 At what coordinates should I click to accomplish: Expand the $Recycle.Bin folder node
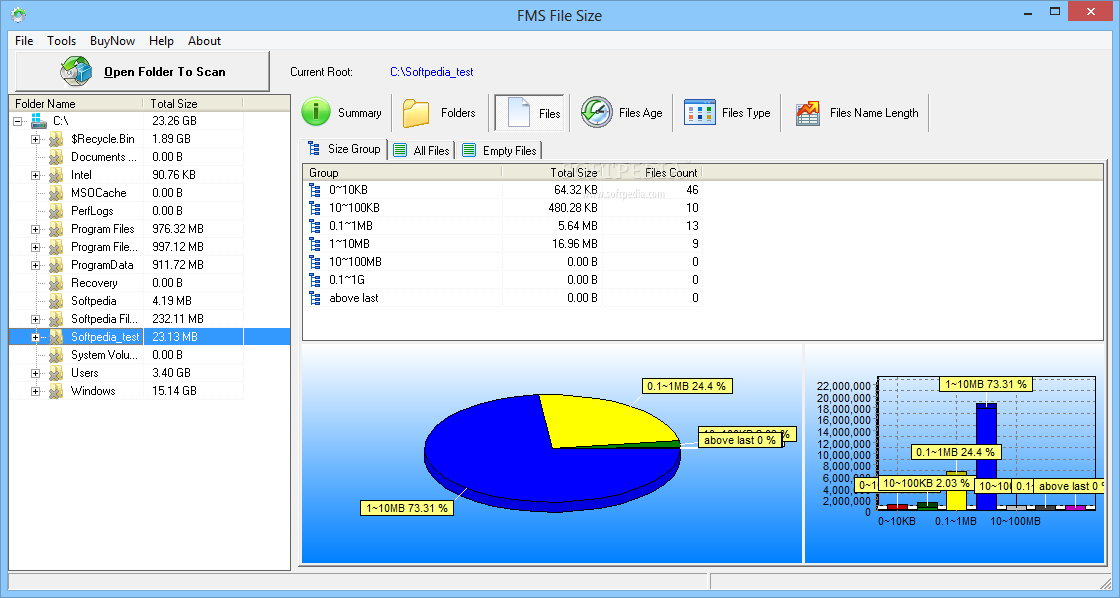click(x=35, y=139)
